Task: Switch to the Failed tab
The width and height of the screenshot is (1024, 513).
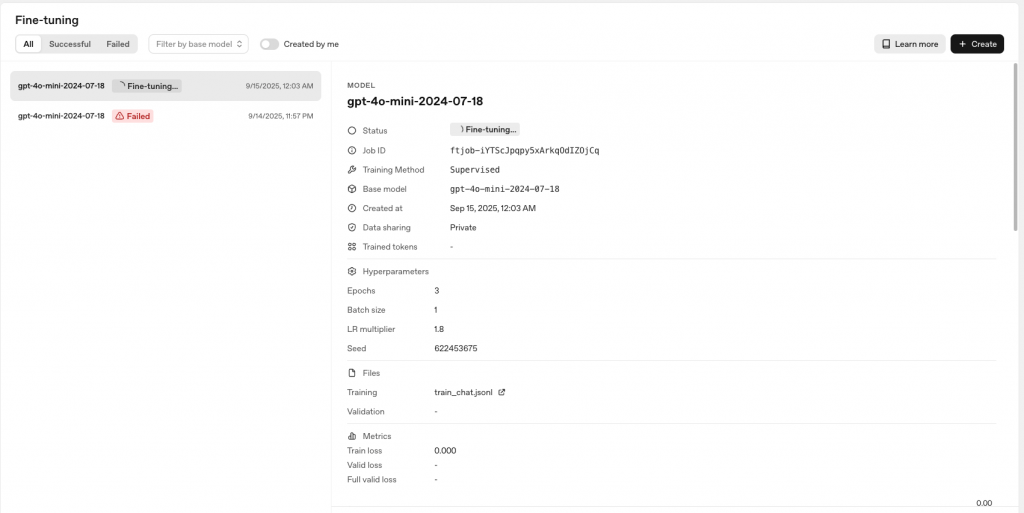Action: point(118,44)
